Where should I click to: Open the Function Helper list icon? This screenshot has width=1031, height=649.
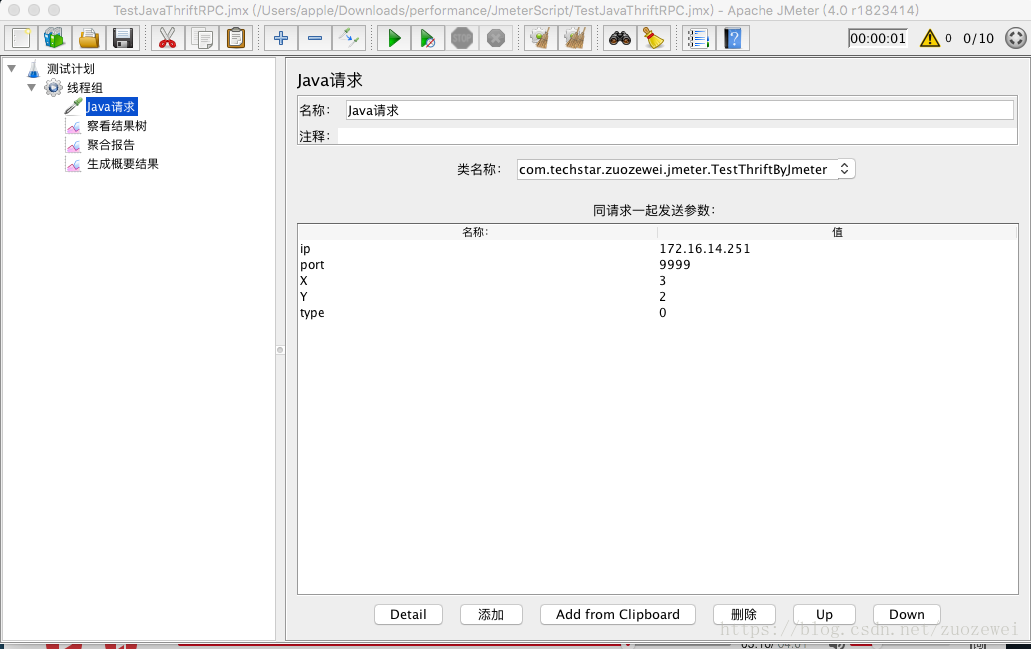click(x=698, y=38)
